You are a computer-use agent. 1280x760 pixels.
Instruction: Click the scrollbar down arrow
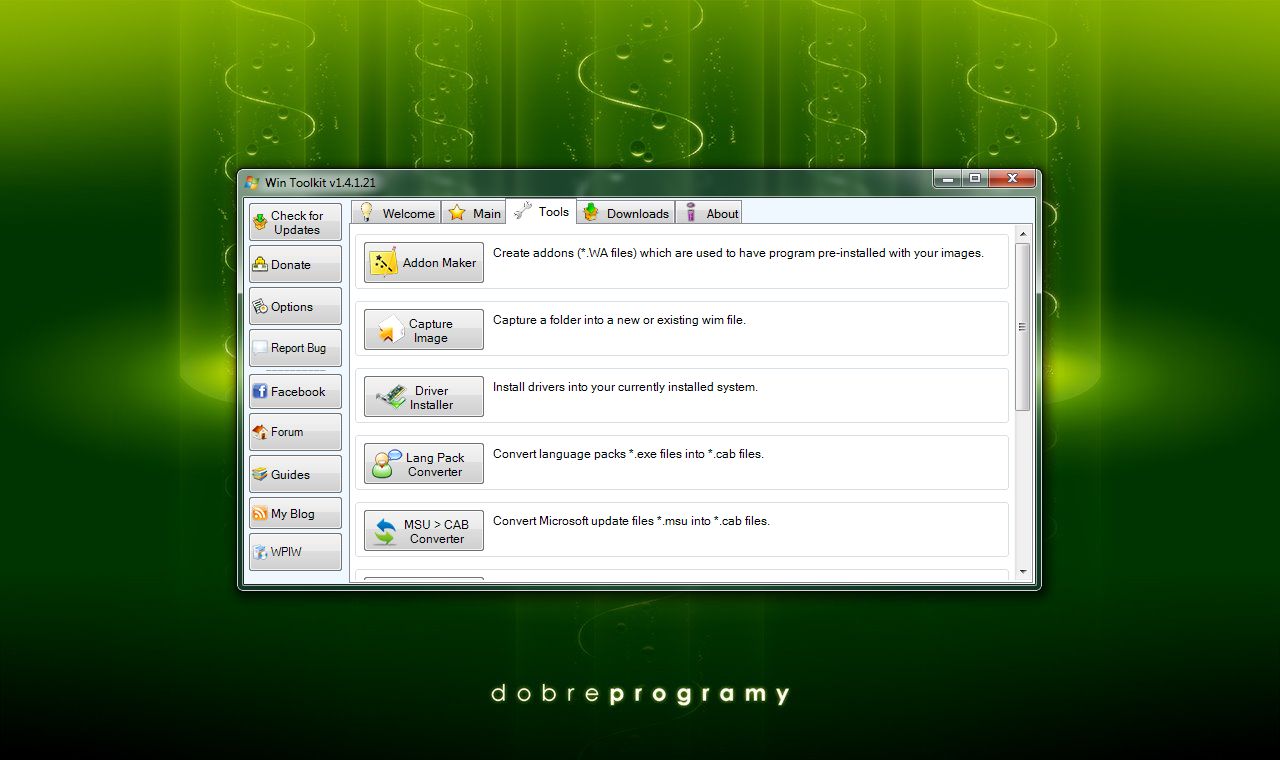click(x=1023, y=572)
